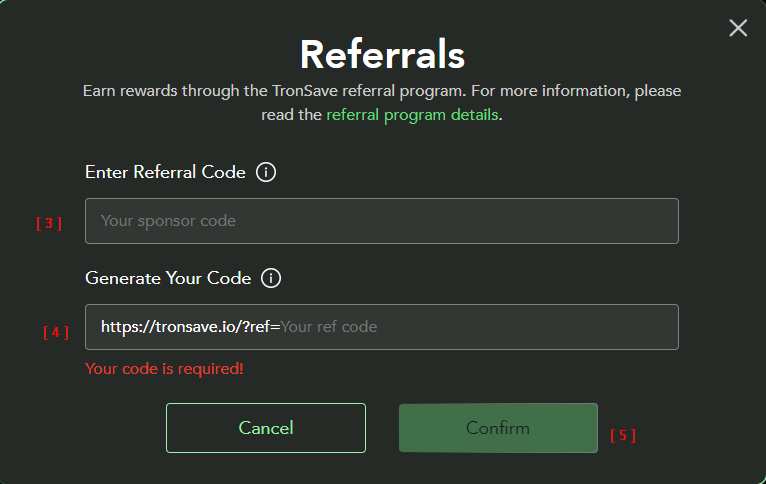766x484 pixels.
Task: Click info icon beside Generate Your Code
Action: pos(271,278)
